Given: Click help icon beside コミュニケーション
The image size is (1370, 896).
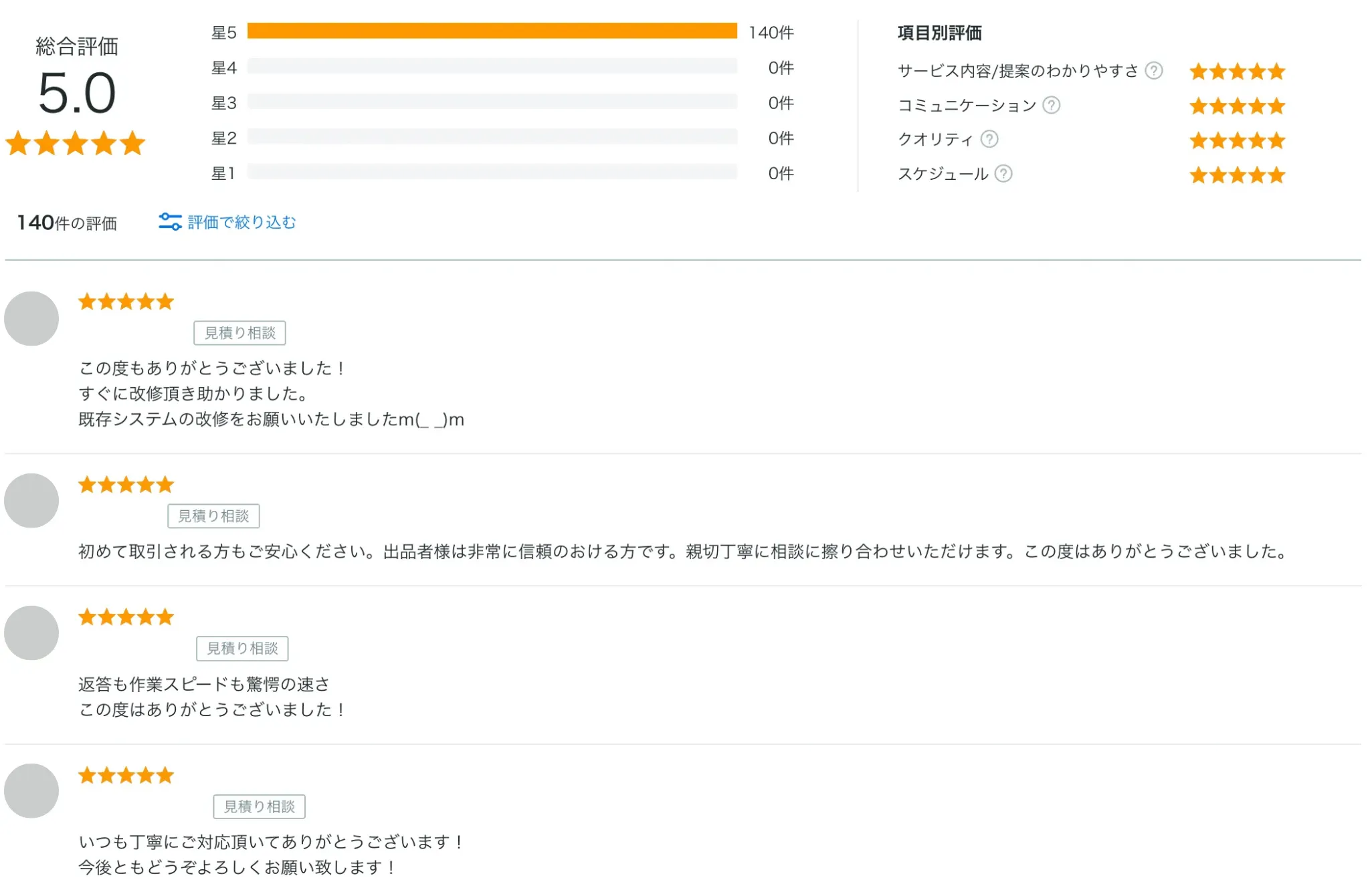Looking at the screenshot, I should (1052, 106).
